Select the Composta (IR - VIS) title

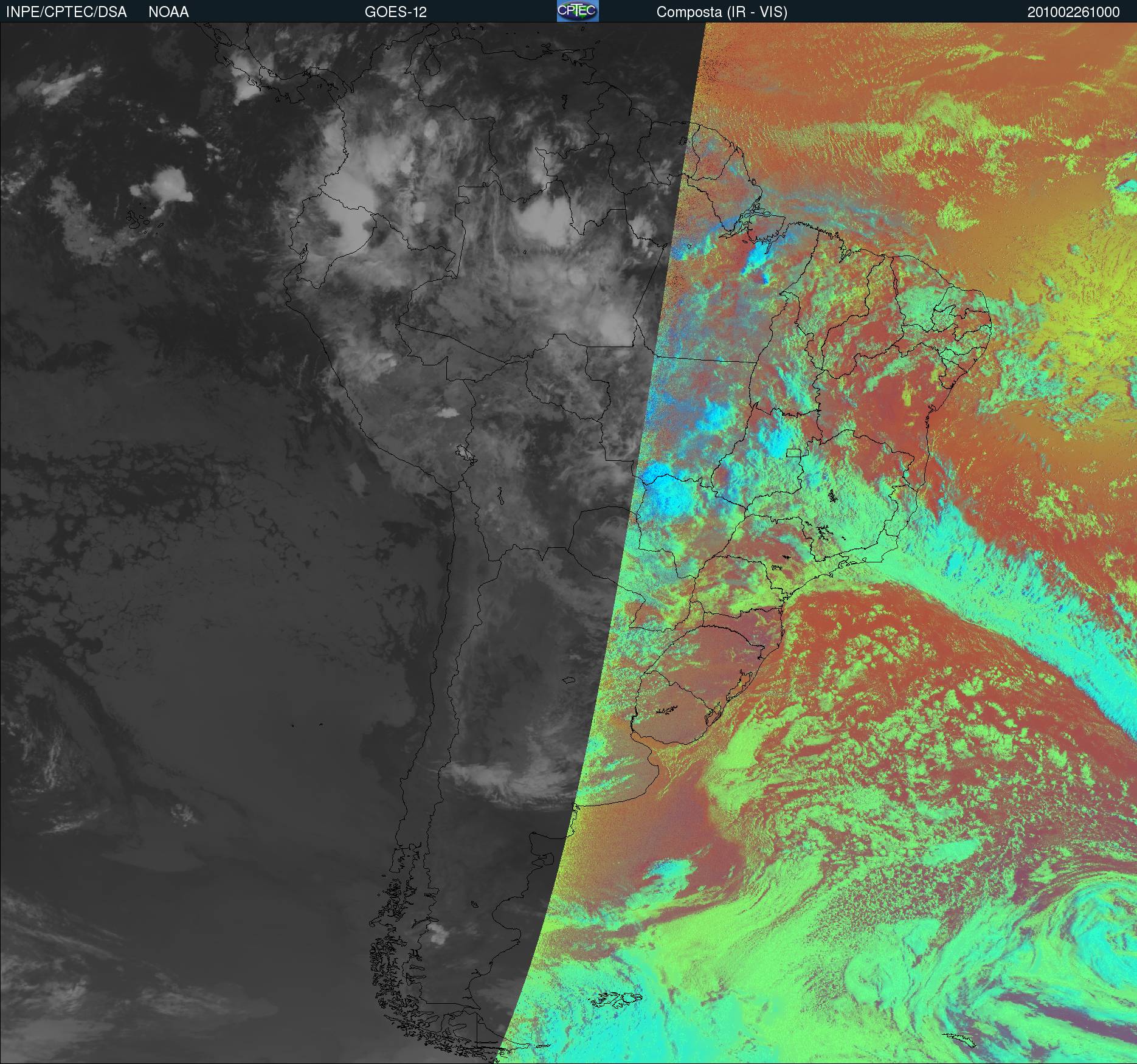coord(722,12)
